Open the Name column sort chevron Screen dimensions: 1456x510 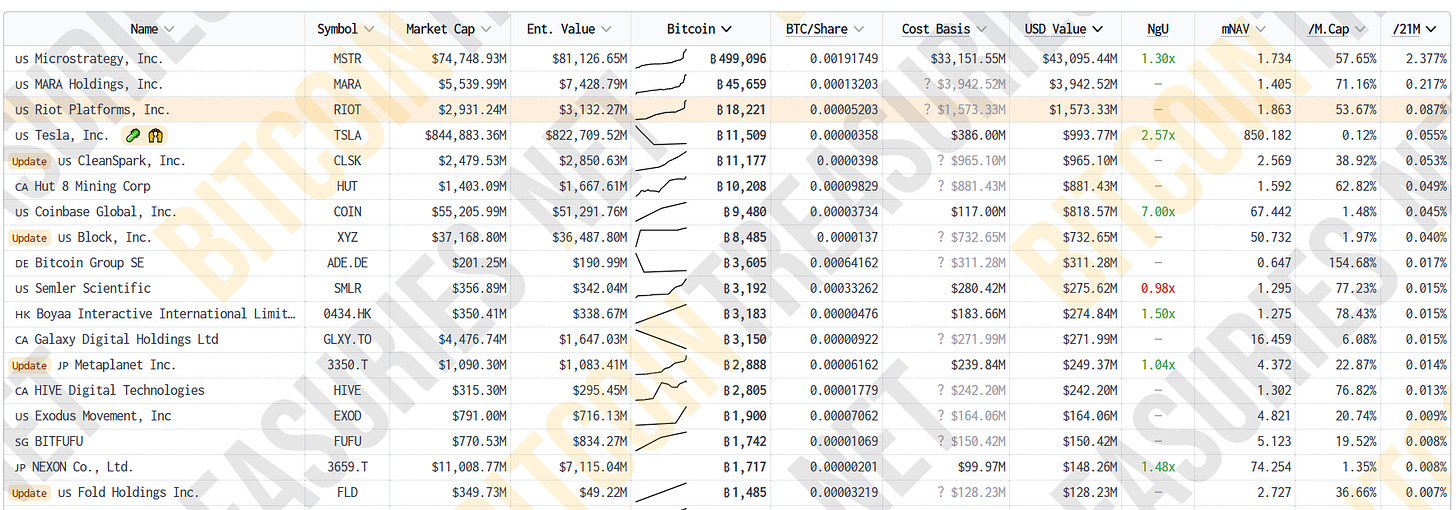coord(168,30)
